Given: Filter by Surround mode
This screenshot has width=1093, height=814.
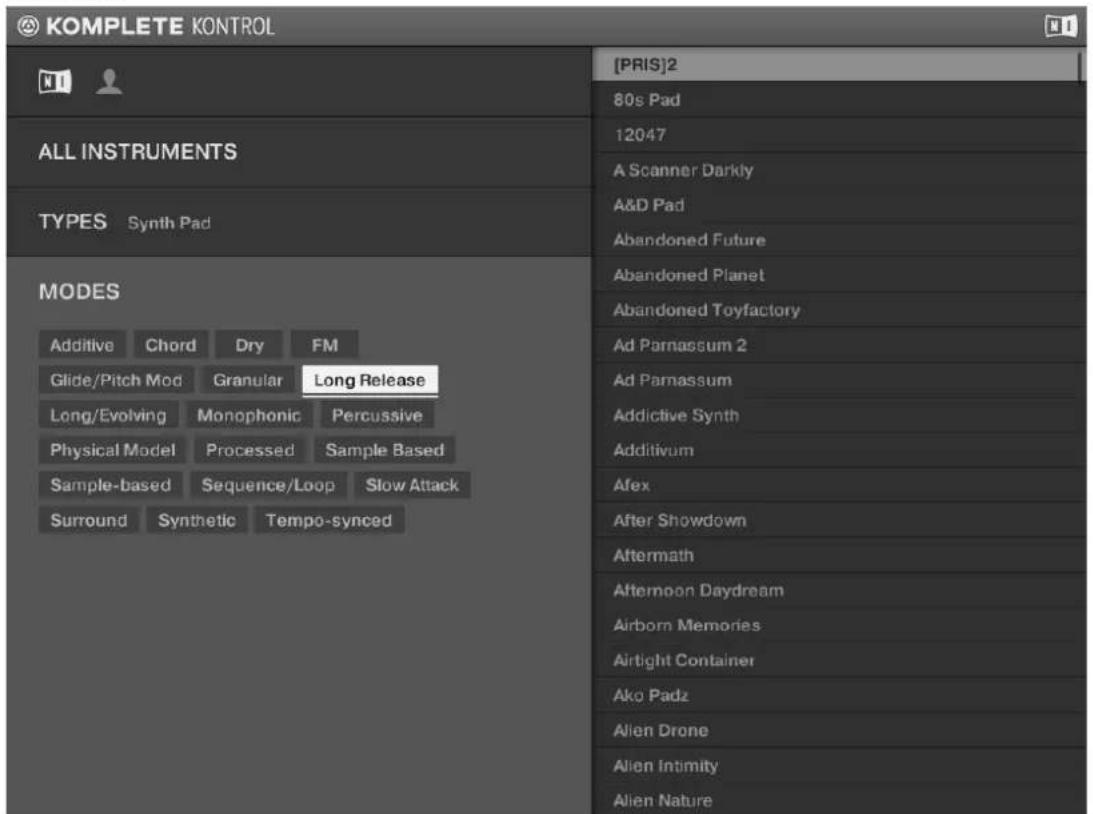Looking at the screenshot, I should [89, 521].
